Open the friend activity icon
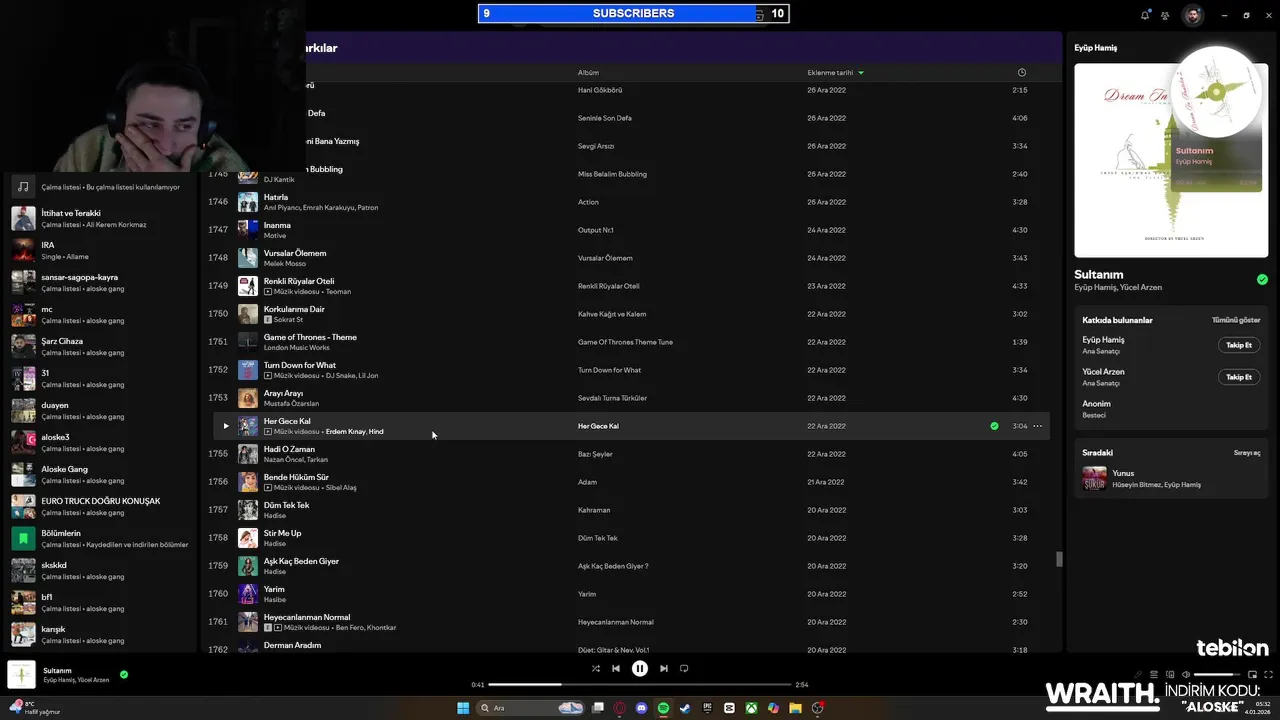This screenshot has height=720, width=1280. click(x=1165, y=15)
